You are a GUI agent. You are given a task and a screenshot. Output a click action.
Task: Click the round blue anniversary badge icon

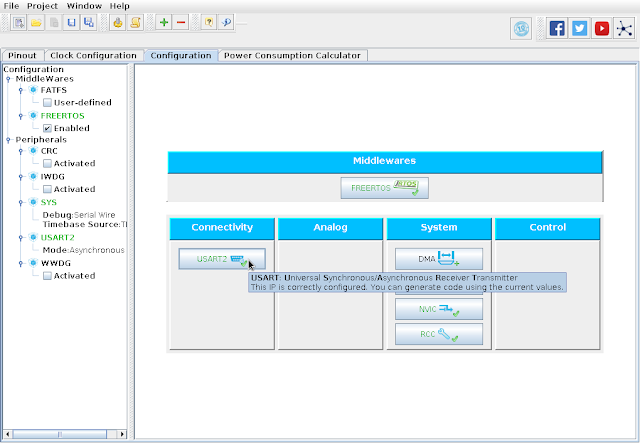coord(521,29)
